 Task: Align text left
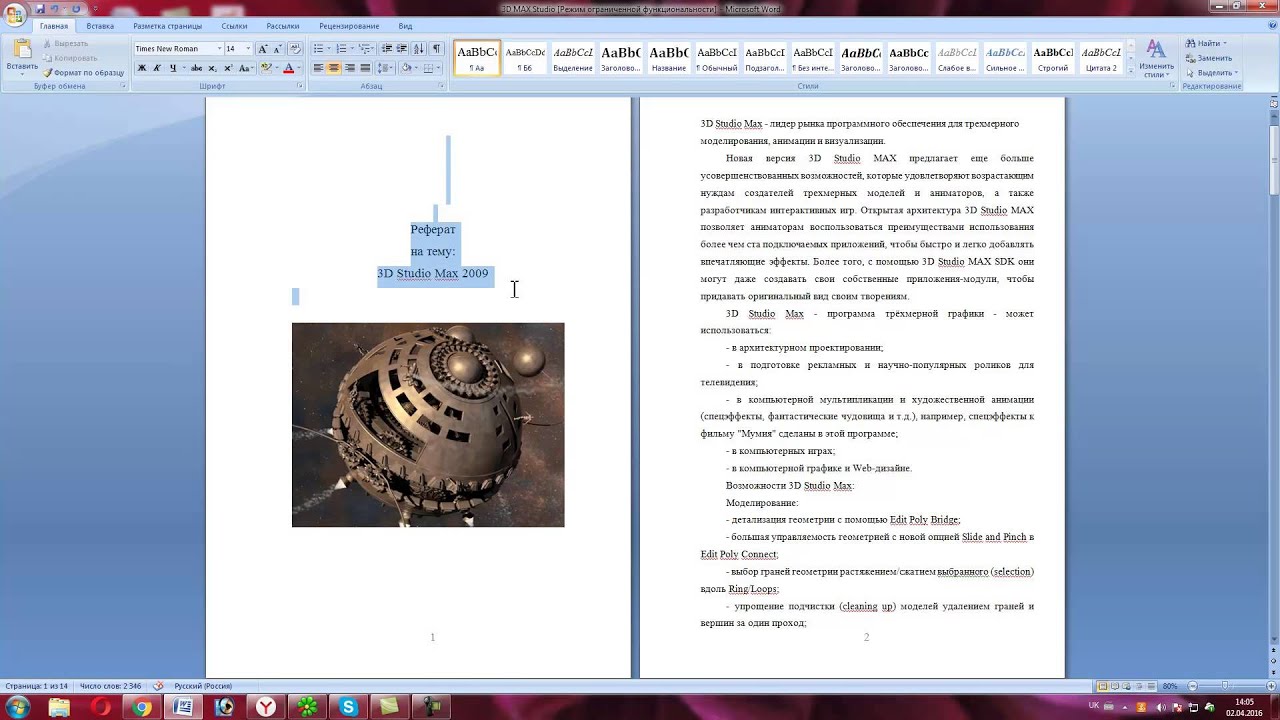pyautogui.click(x=319, y=68)
